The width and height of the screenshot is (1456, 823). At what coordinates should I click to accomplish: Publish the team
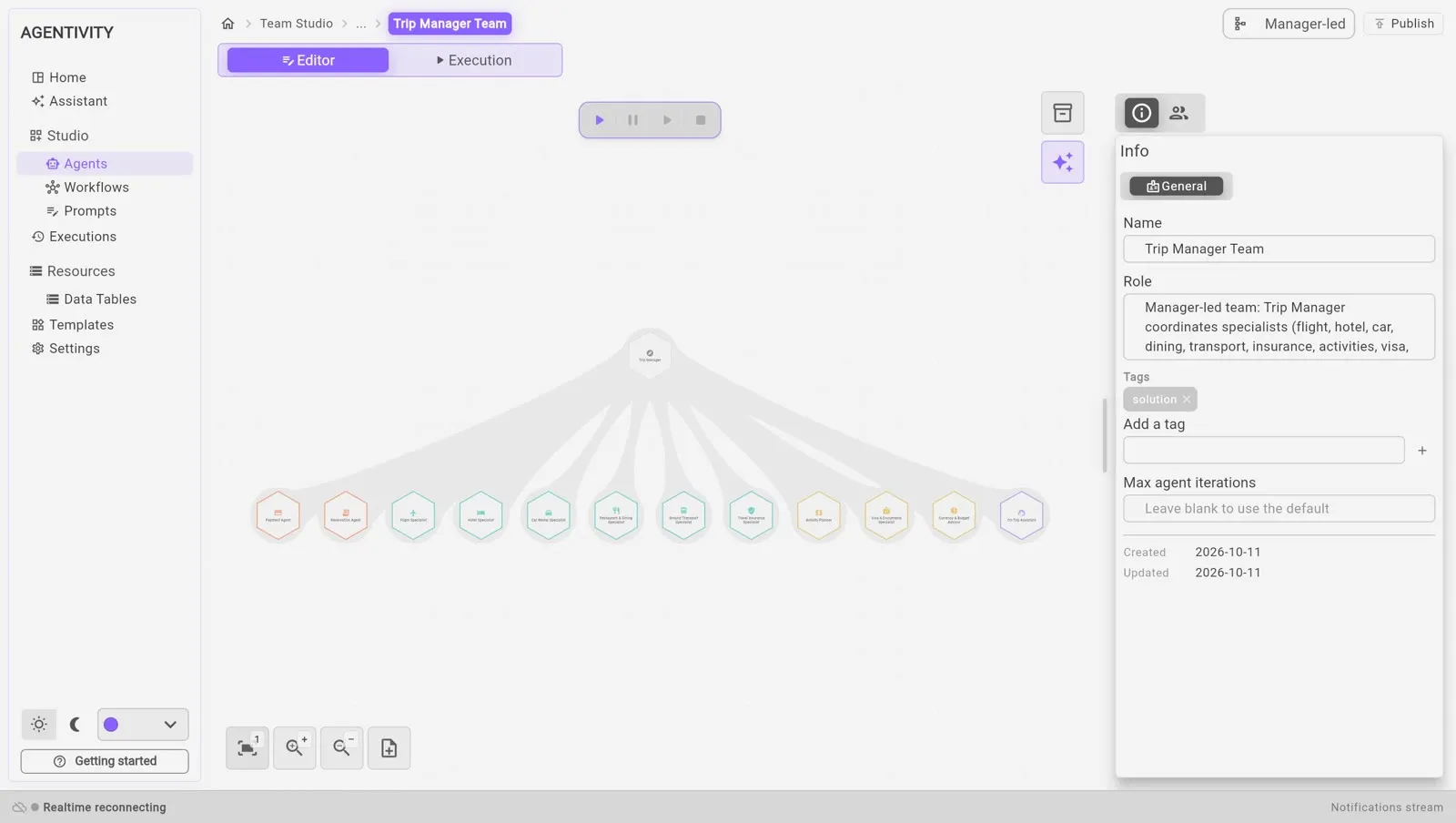(1403, 24)
